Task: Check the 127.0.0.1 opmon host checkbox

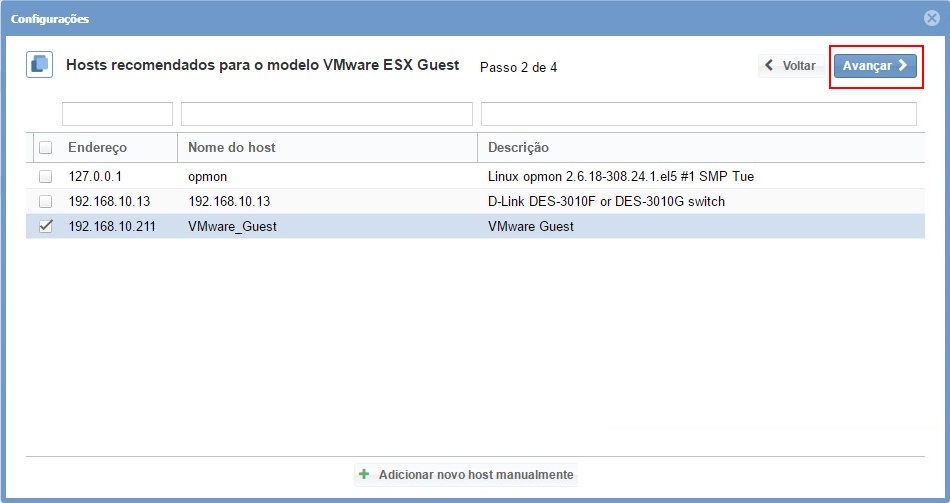Action: [x=45, y=176]
